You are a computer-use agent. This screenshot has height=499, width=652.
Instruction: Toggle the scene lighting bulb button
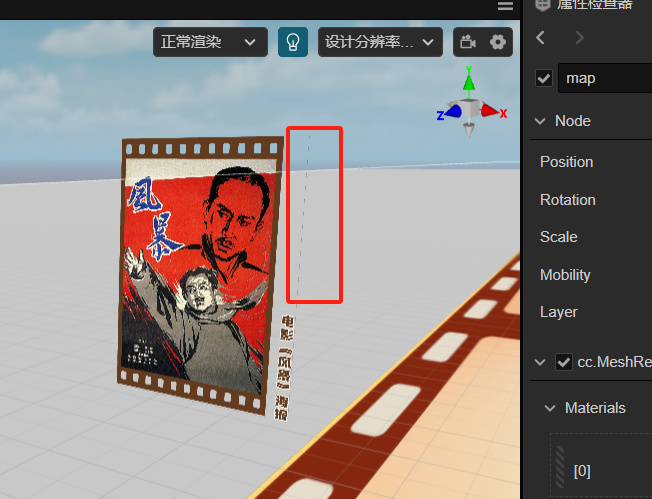293,42
